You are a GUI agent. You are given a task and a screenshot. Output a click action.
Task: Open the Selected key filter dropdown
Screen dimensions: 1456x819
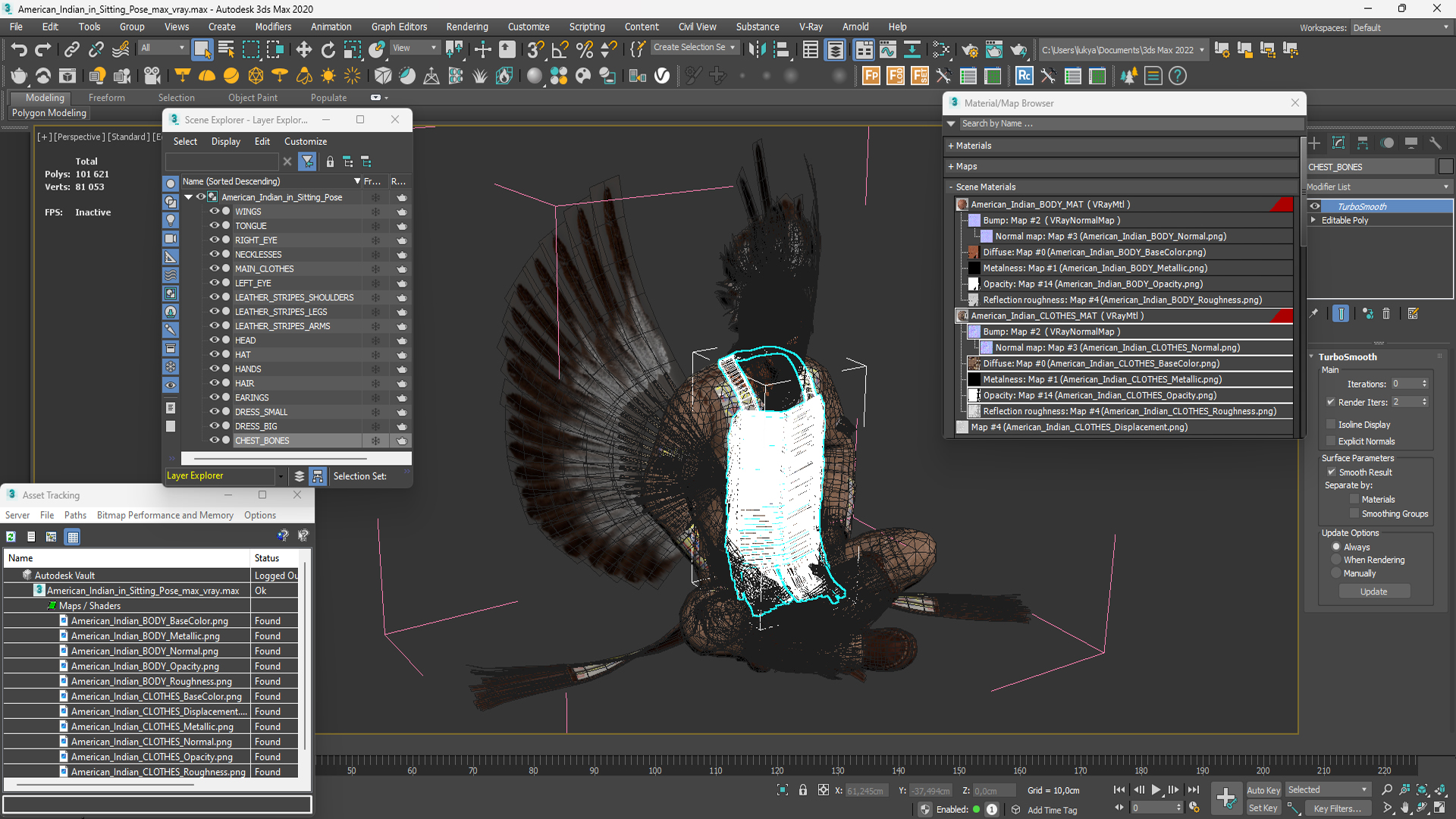pos(1328,789)
